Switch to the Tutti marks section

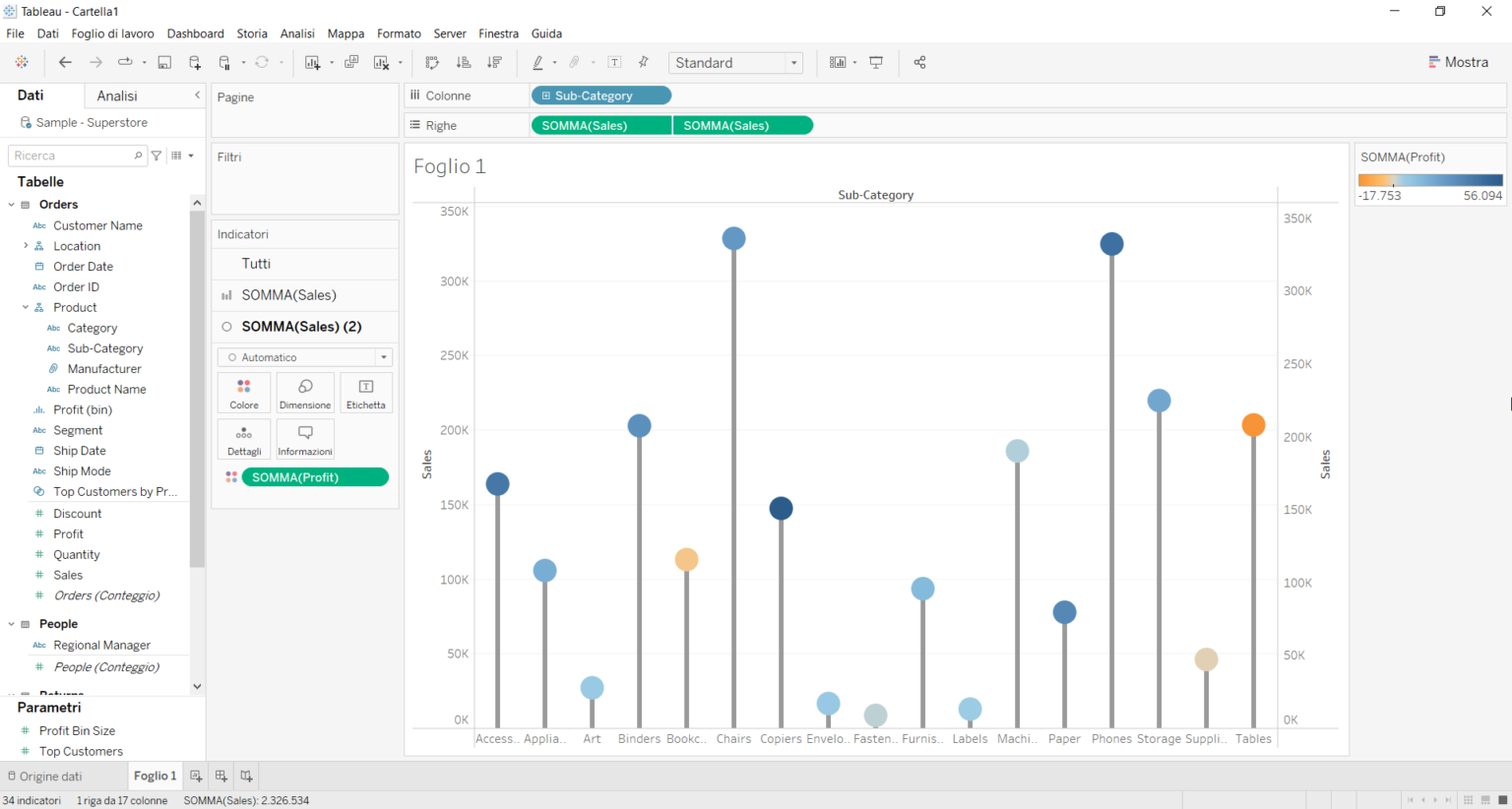[x=256, y=263]
